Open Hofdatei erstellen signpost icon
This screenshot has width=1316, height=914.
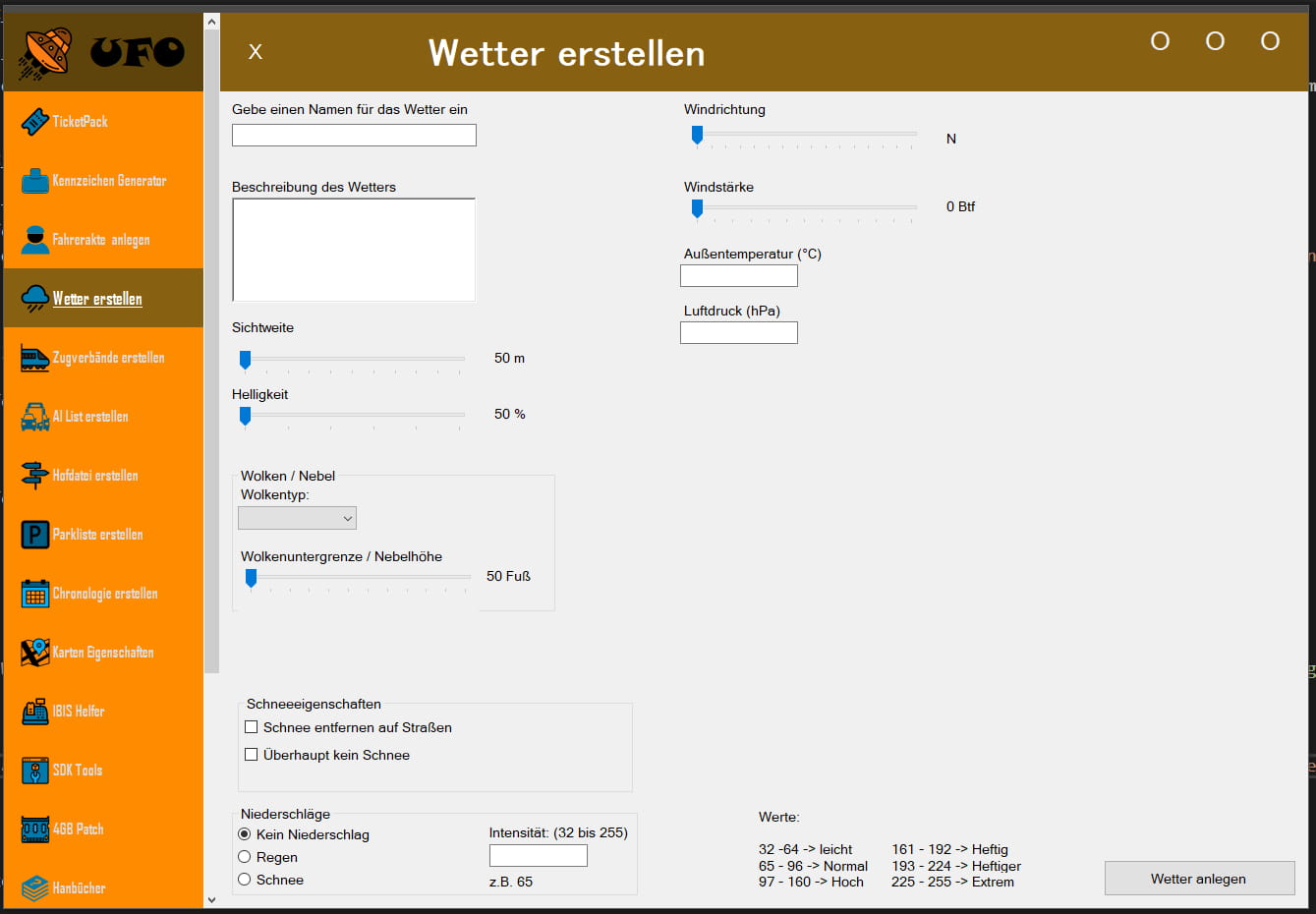coord(34,476)
